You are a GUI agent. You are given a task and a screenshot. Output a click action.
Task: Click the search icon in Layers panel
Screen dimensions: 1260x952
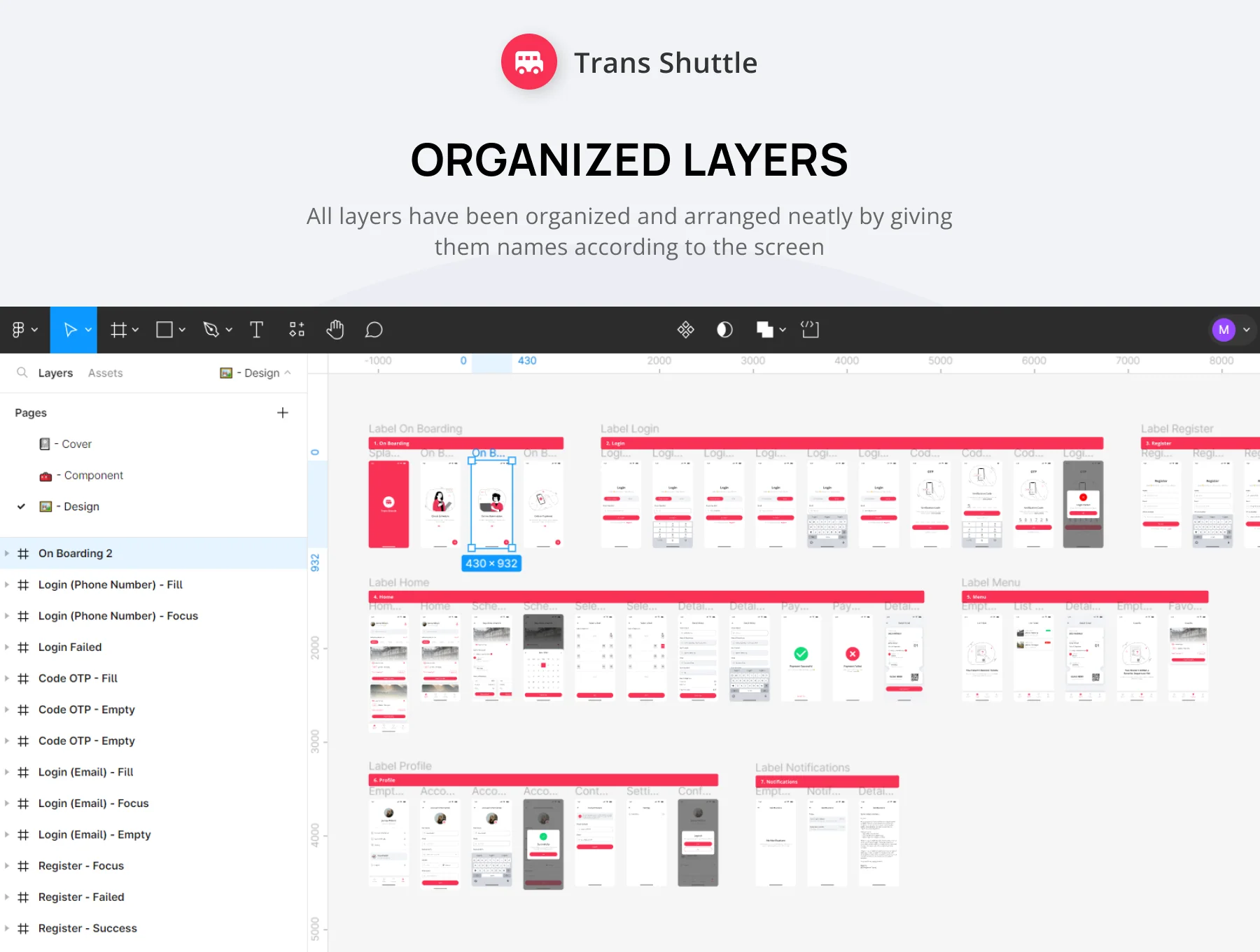(22, 372)
